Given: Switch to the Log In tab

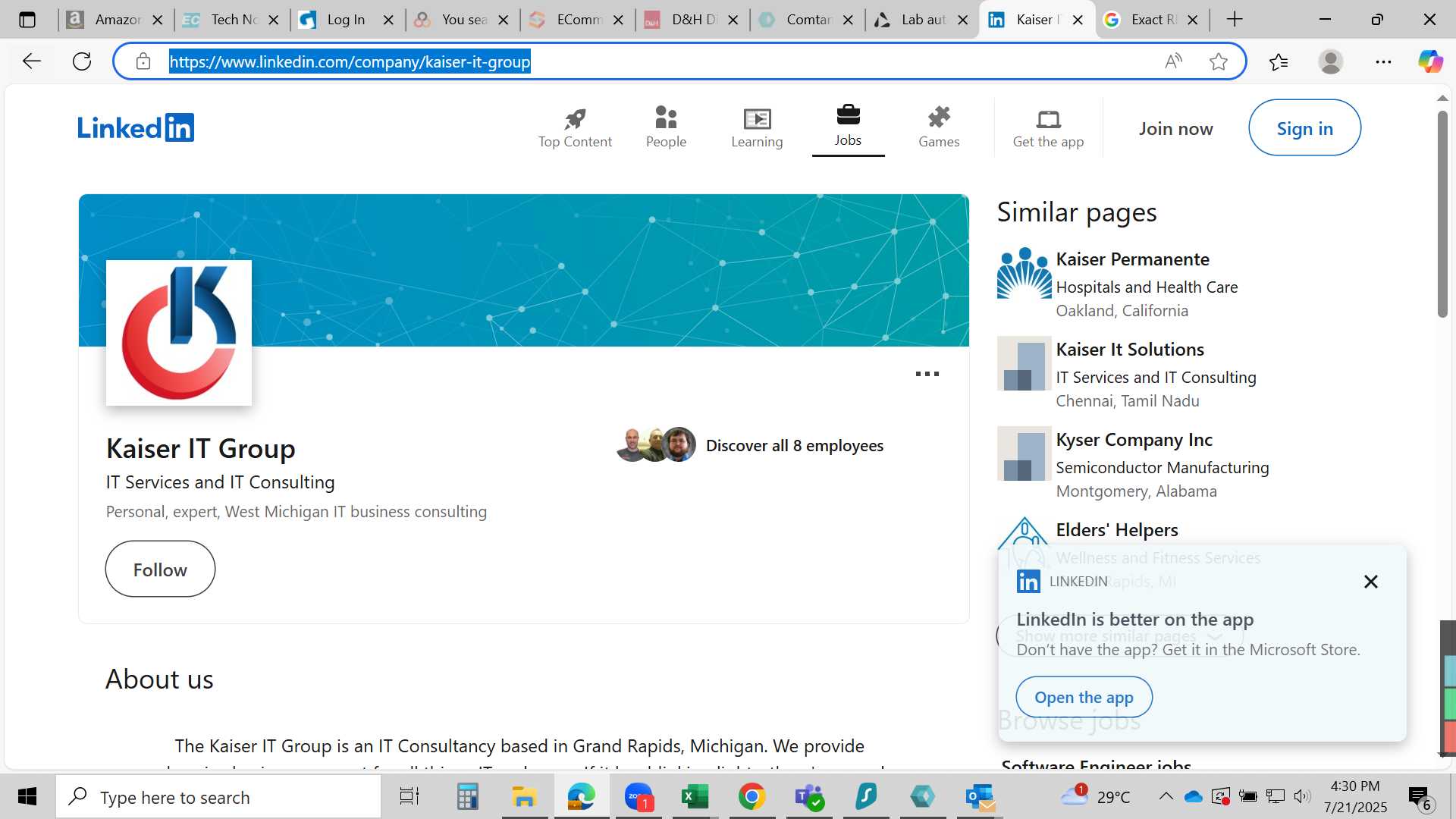Looking at the screenshot, I should click(x=347, y=20).
